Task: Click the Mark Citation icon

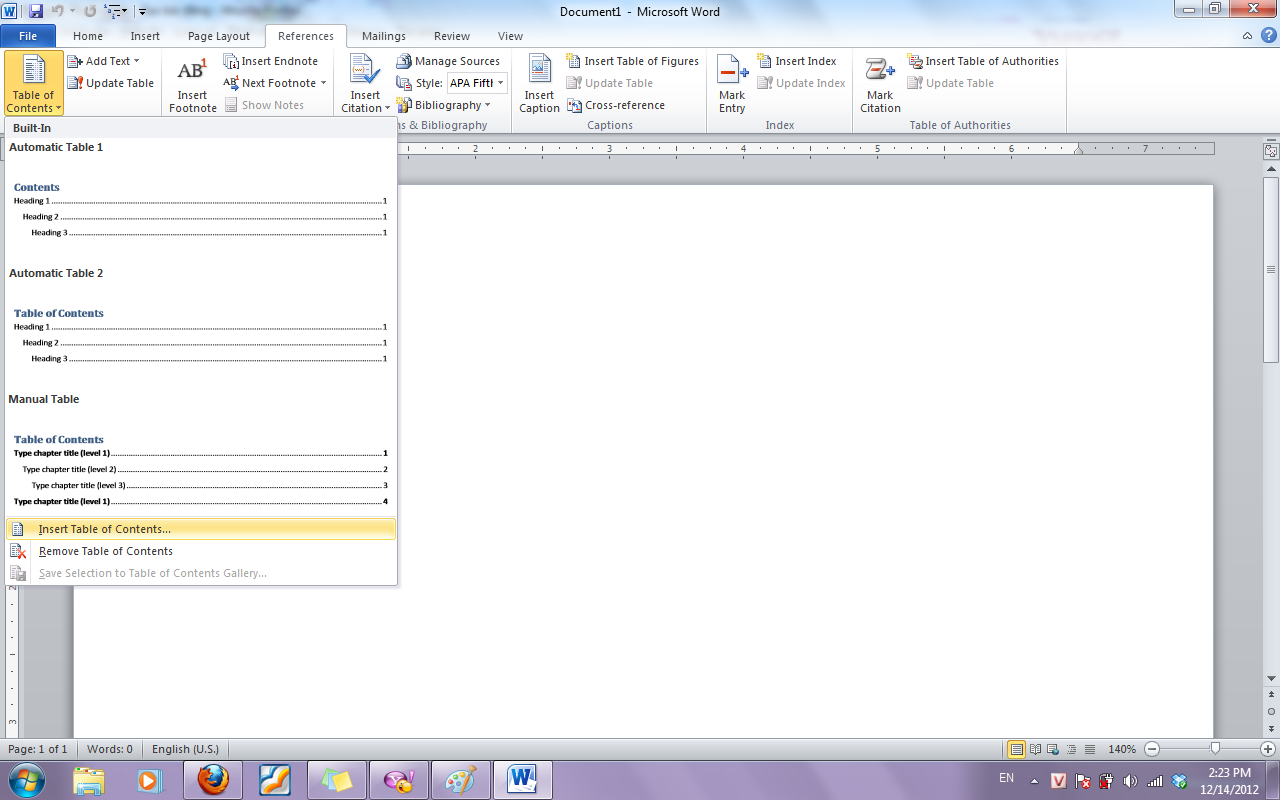Action: (880, 85)
